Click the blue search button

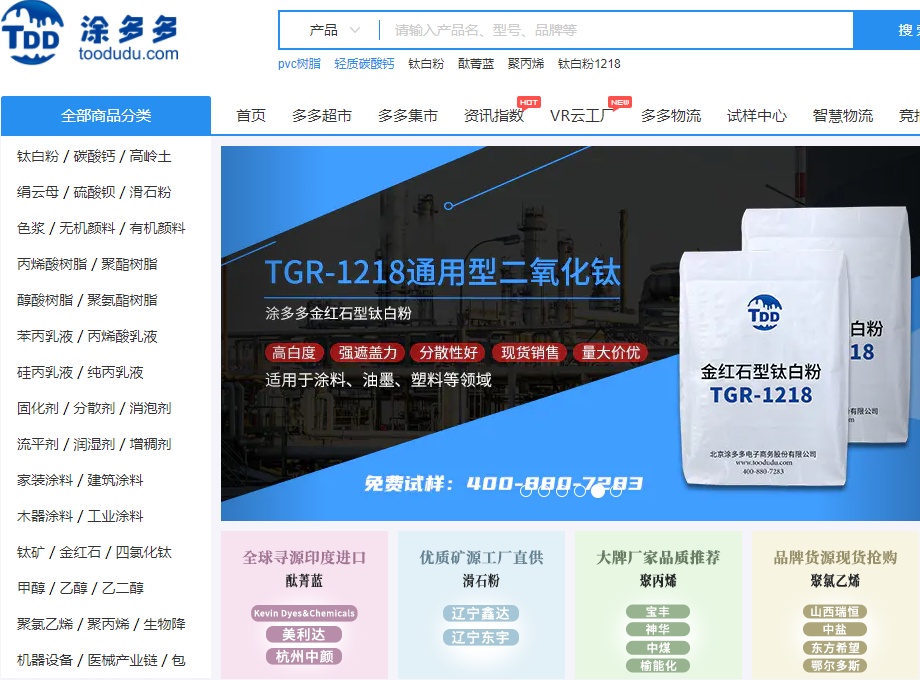tap(887, 30)
